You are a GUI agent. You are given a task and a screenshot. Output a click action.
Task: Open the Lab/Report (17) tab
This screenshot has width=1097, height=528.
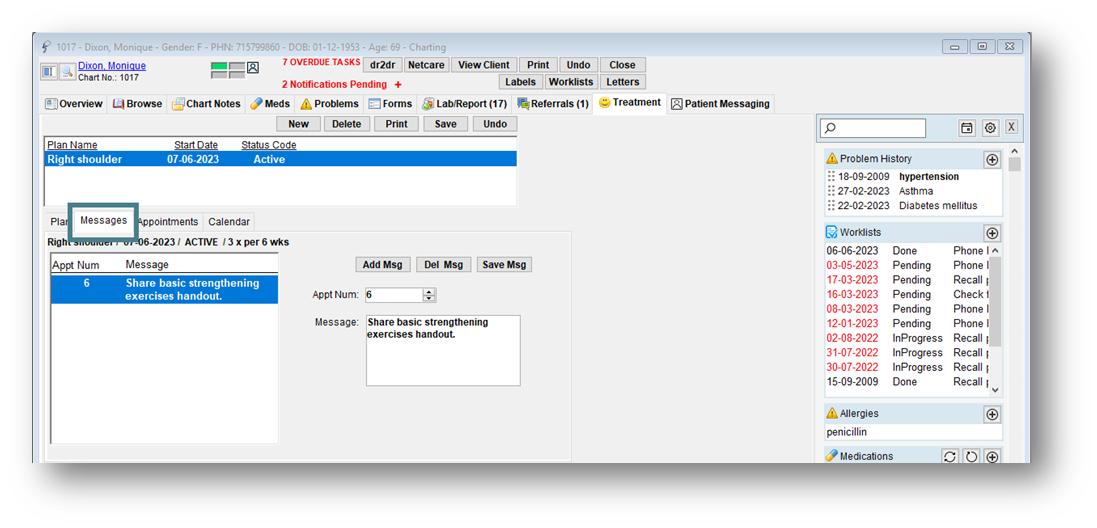point(465,104)
